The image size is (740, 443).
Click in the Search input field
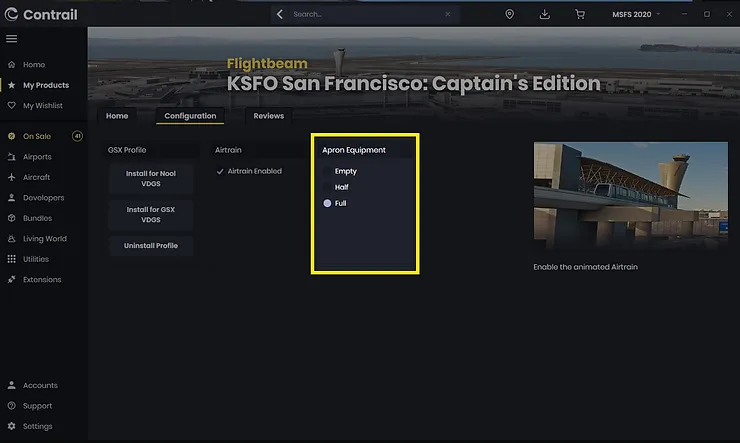point(367,14)
